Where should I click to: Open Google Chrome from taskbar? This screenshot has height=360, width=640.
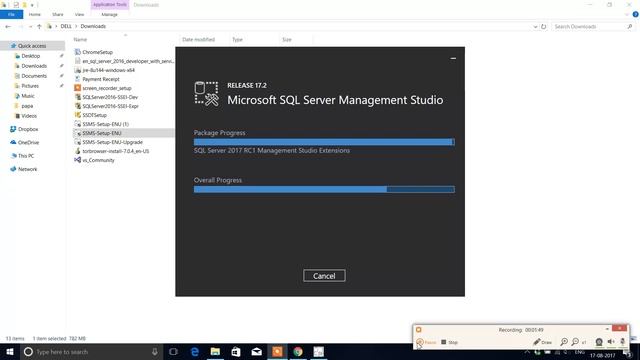[298, 351]
